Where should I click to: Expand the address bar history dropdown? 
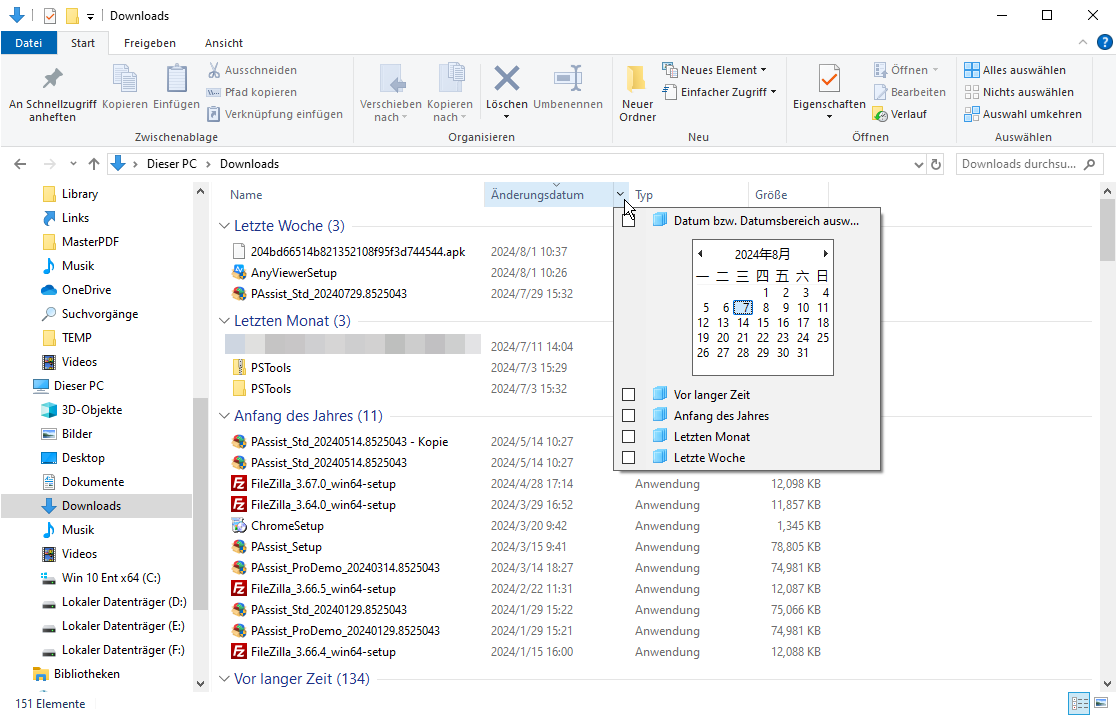tap(918, 165)
